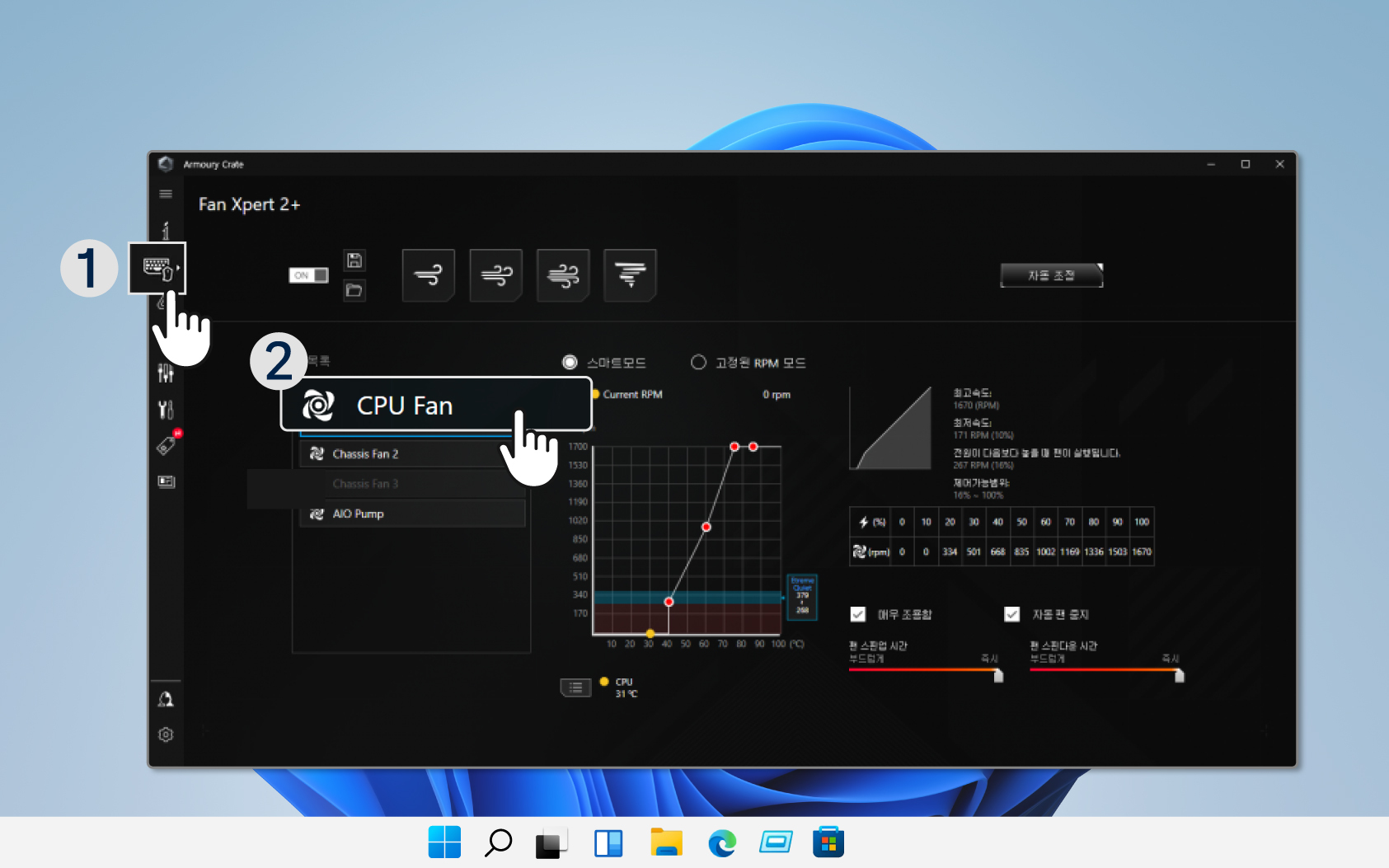Select the Standard fan profile icon

point(495,275)
